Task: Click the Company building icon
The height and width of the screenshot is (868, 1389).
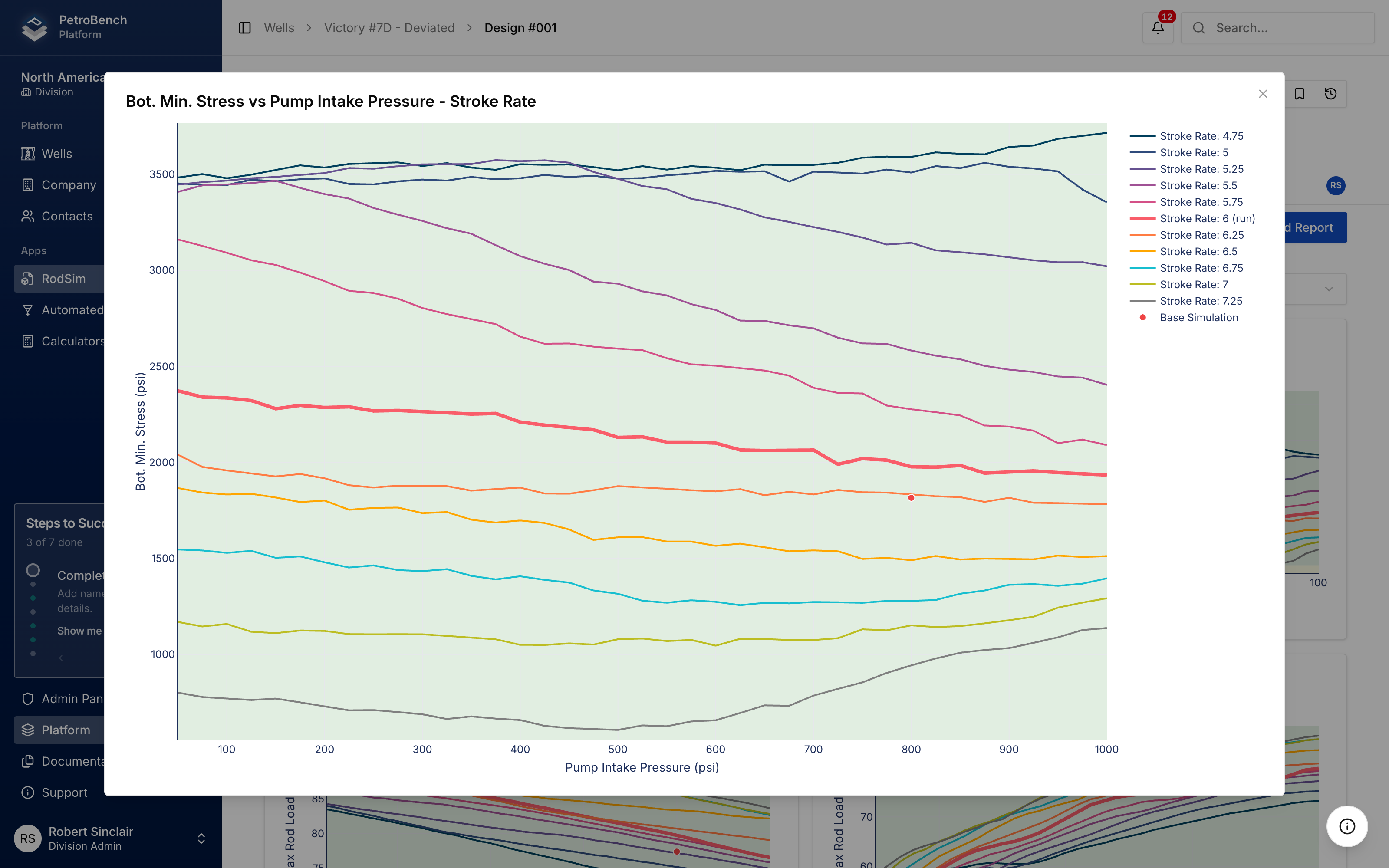Action: point(27,185)
